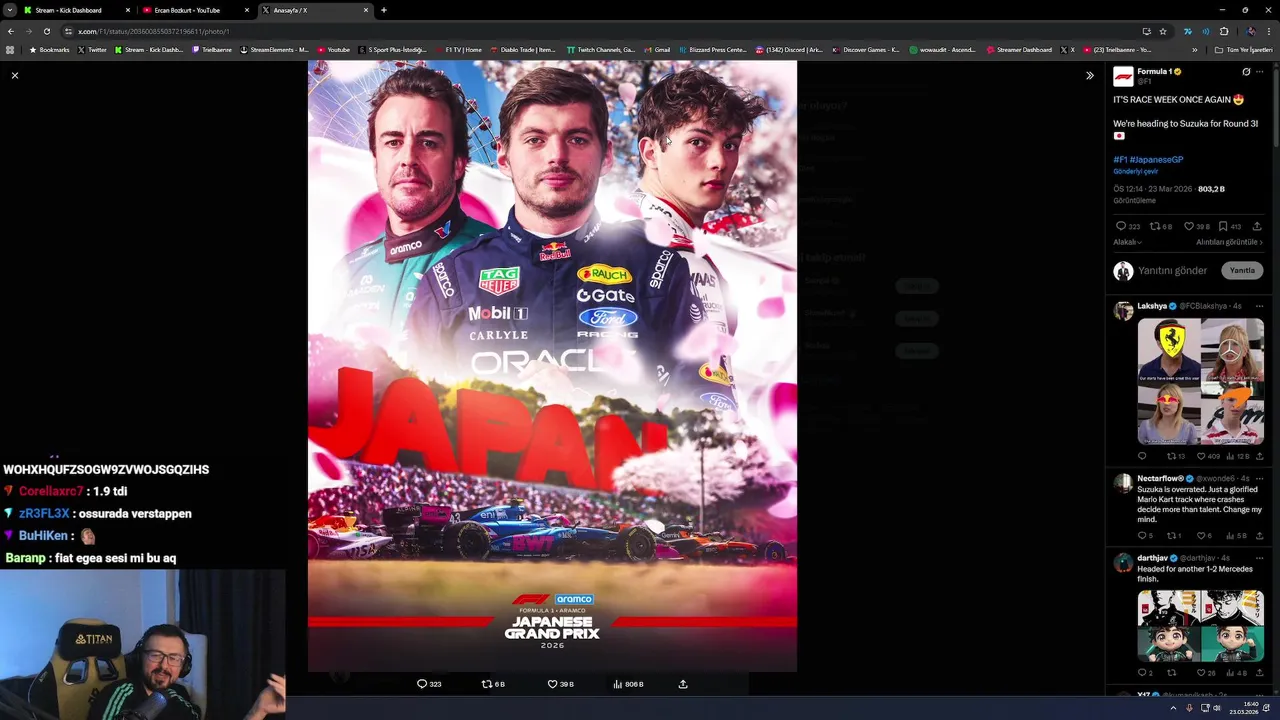Open more options on the Formula 1 post

click(x=1260, y=72)
